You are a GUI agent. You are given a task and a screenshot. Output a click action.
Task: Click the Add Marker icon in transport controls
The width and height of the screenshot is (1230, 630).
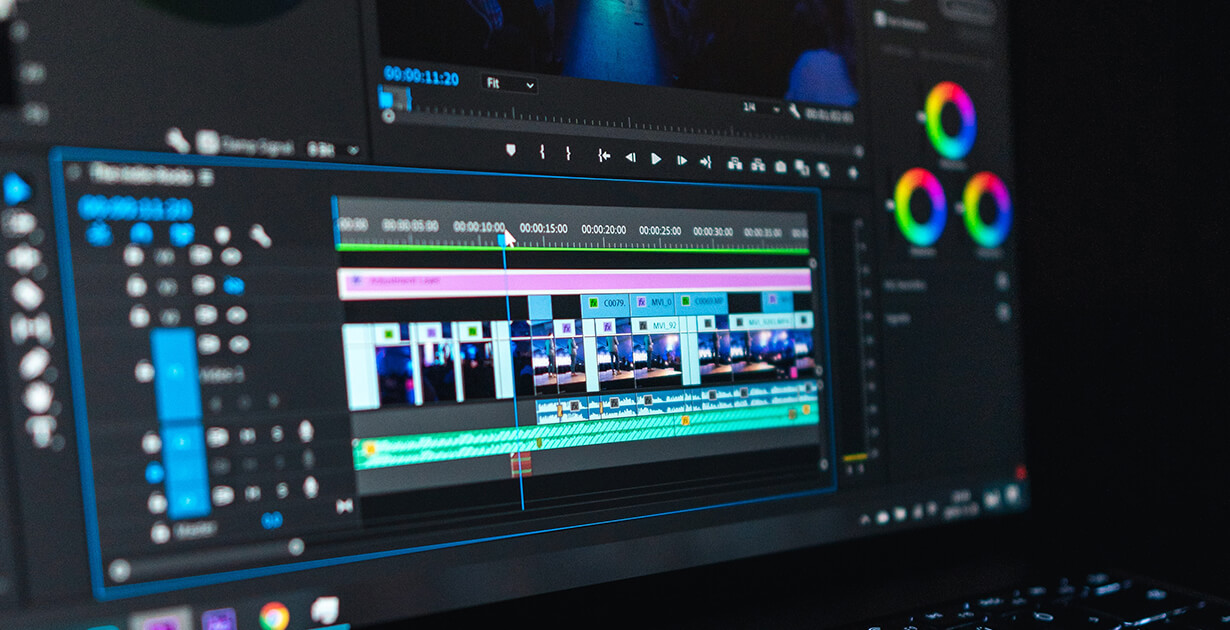(511, 150)
